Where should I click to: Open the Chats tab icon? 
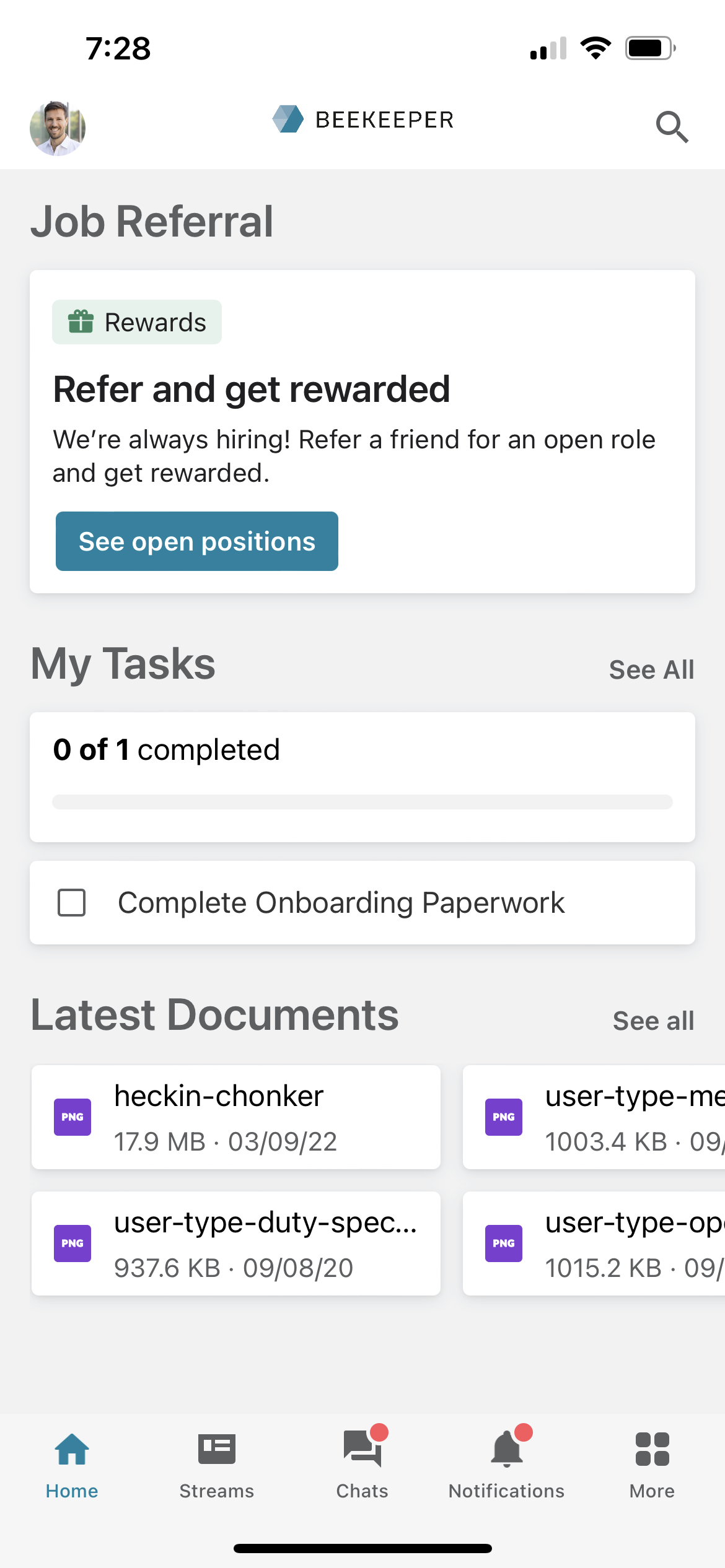(362, 1450)
